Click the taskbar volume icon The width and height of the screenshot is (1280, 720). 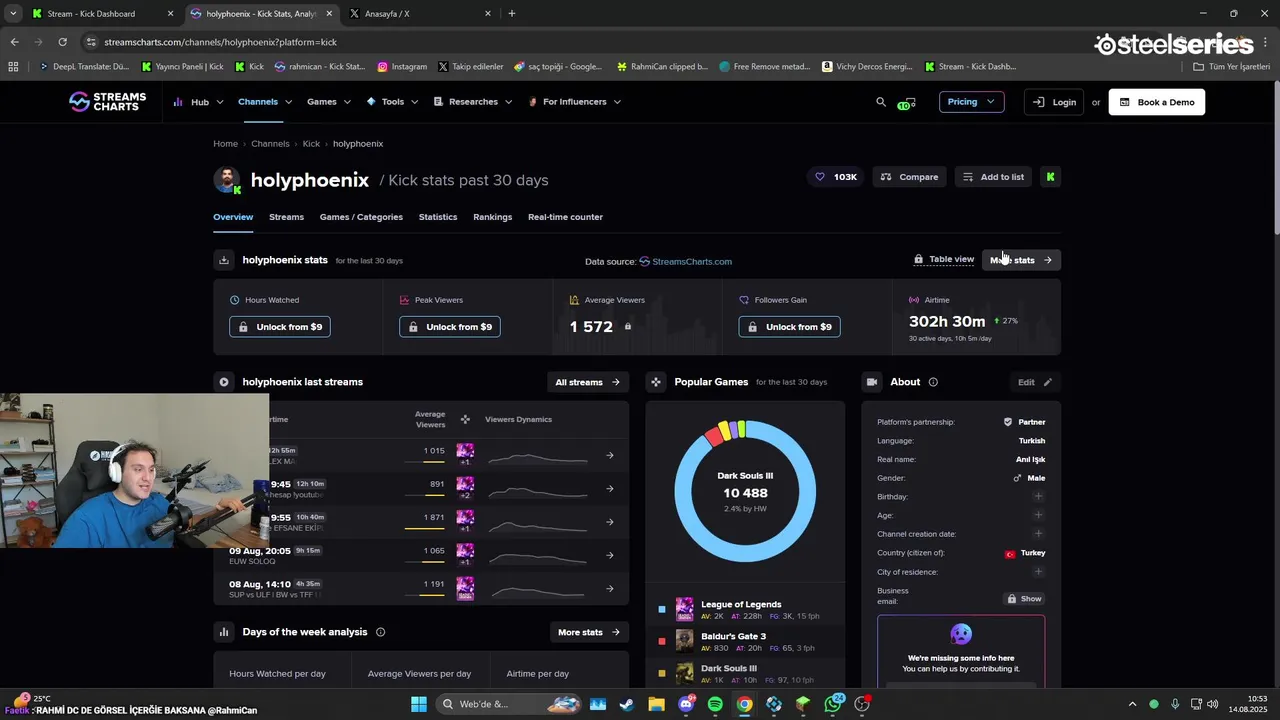point(1214,704)
